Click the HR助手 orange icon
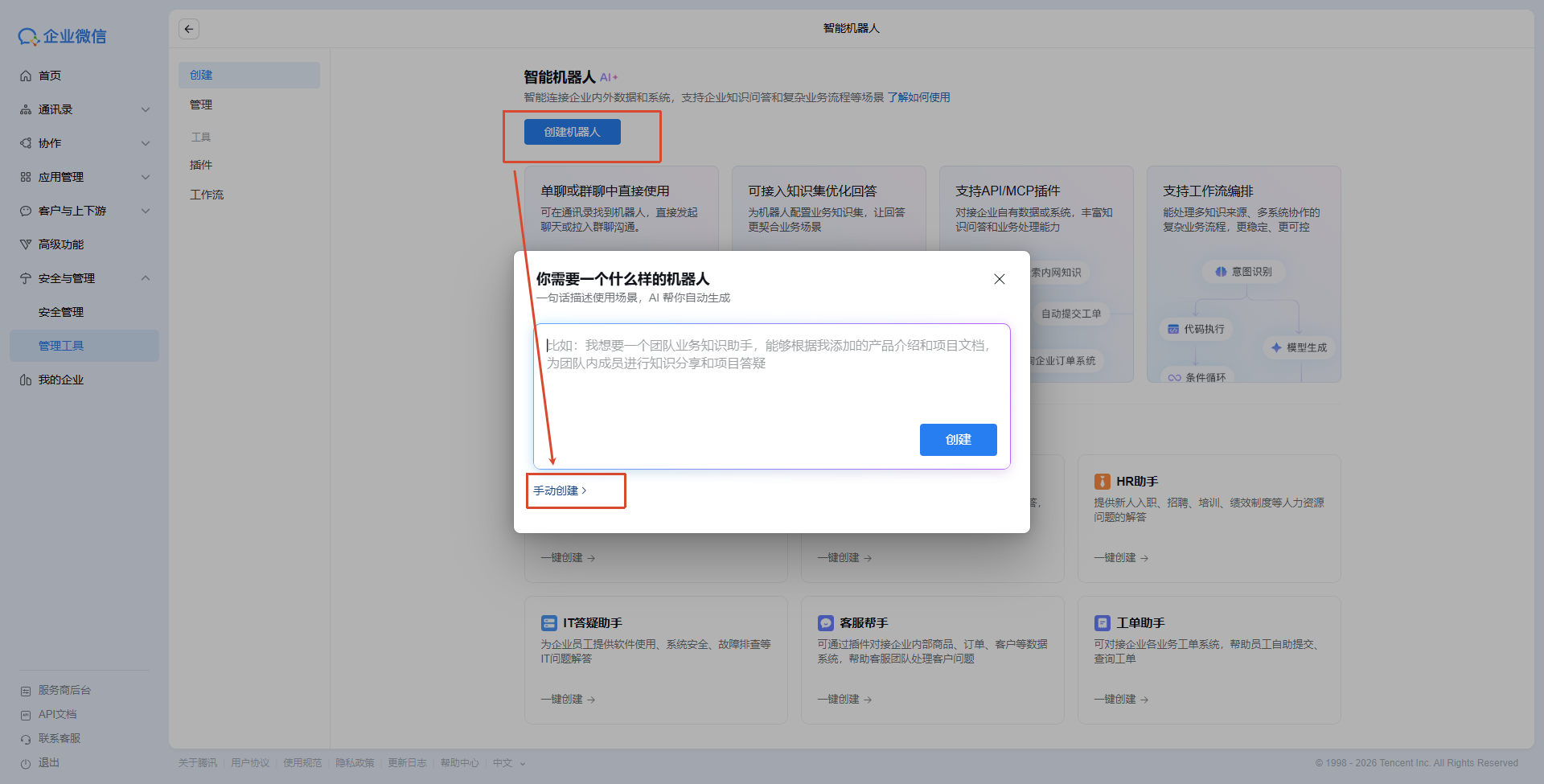The height and width of the screenshot is (784, 1544). (1102, 482)
